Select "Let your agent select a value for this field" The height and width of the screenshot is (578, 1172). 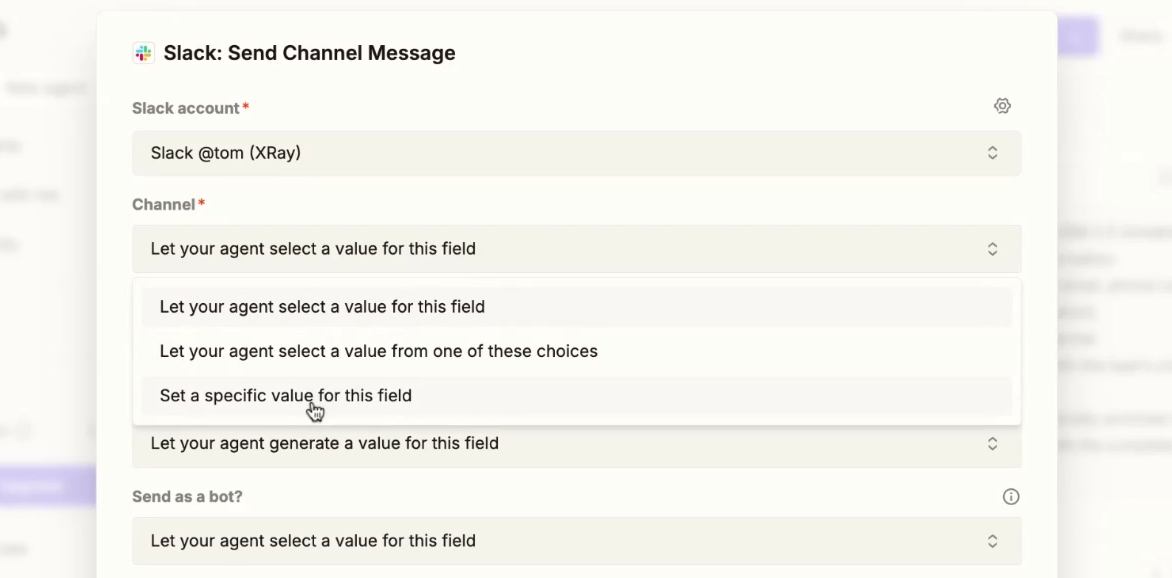point(322,307)
